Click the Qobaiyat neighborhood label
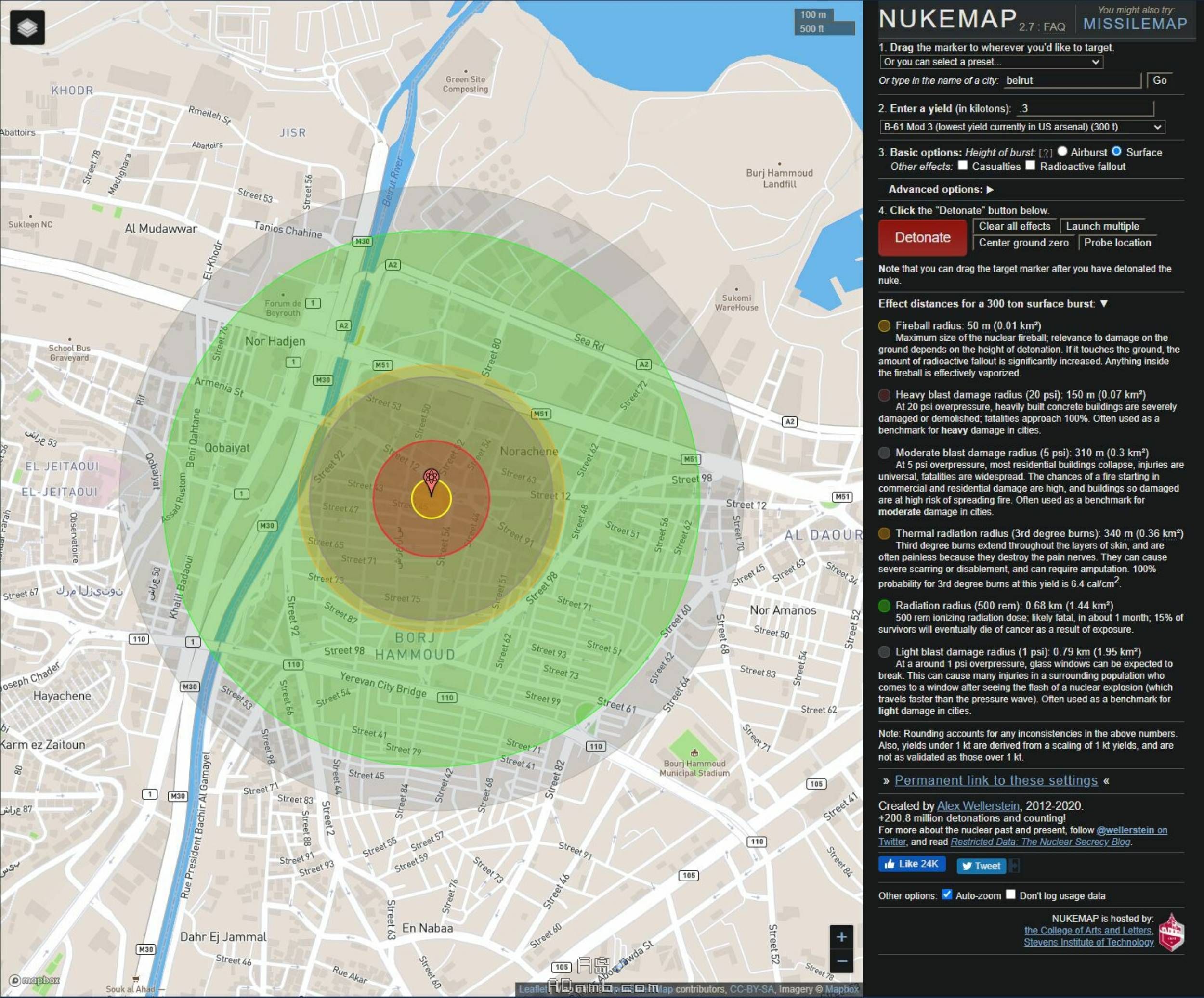The image size is (1204, 998). tap(227, 448)
